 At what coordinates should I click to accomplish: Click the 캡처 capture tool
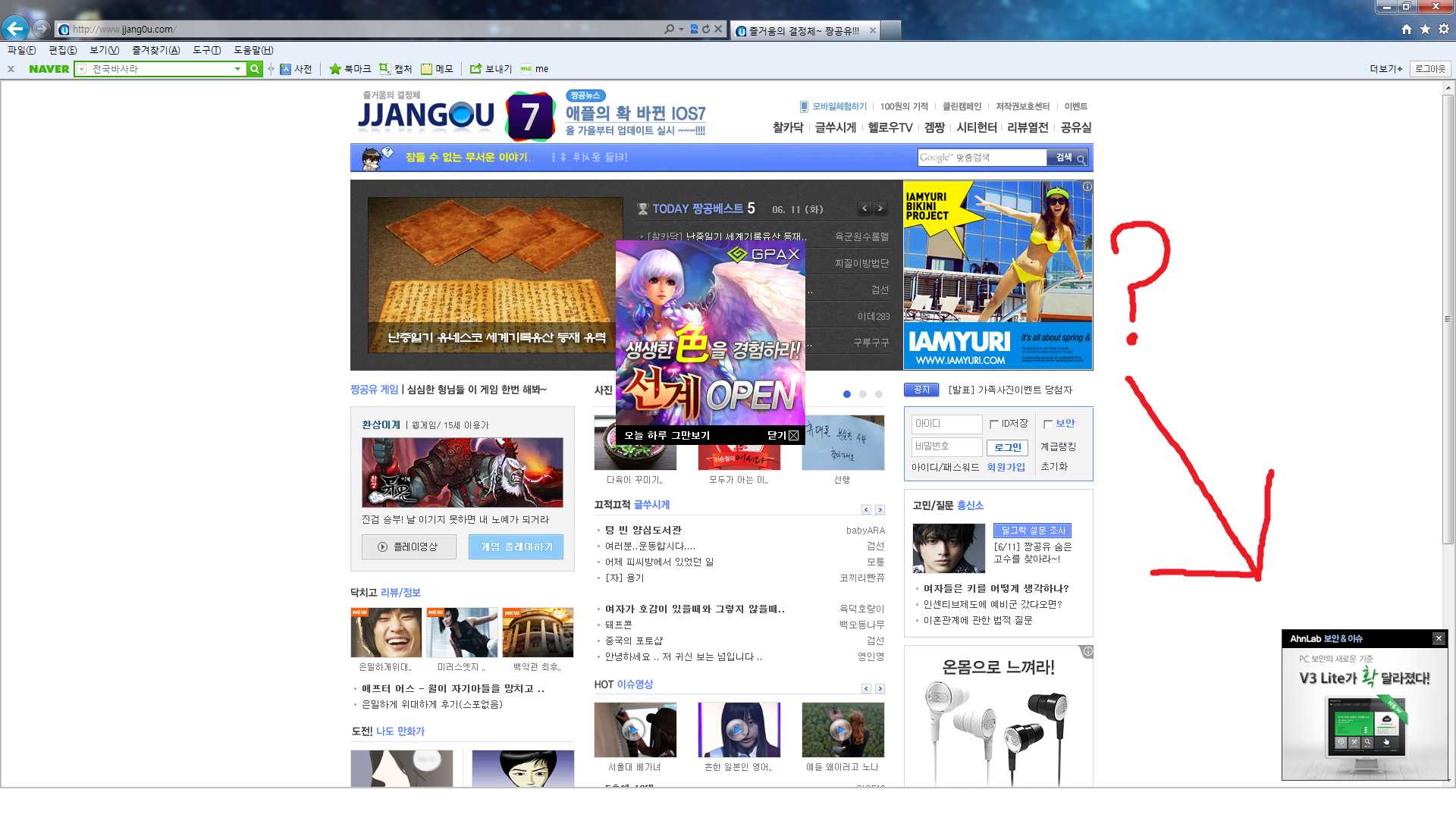tap(396, 69)
